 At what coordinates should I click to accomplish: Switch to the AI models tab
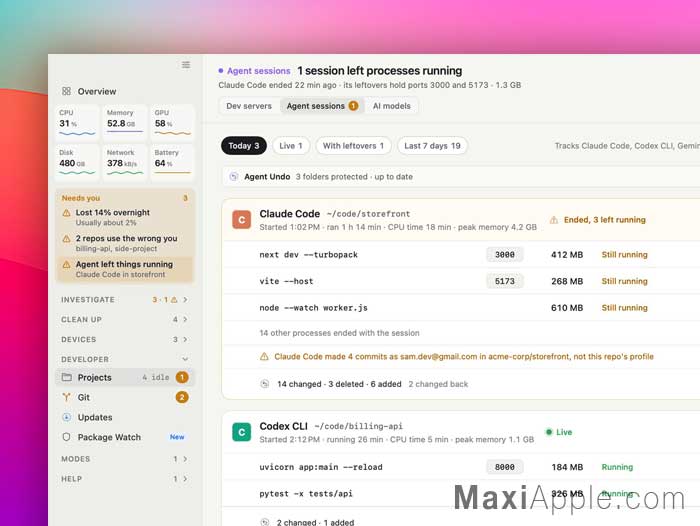(392, 106)
